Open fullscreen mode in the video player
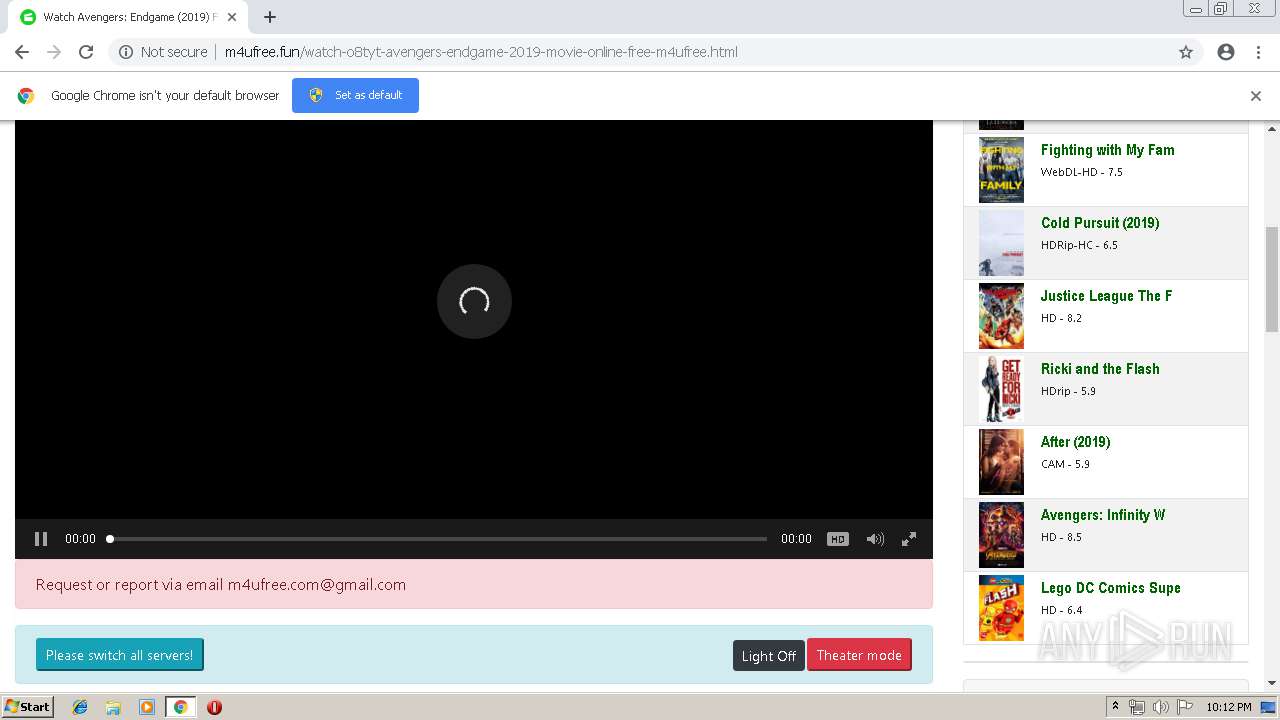1280x720 pixels. (909, 539)
